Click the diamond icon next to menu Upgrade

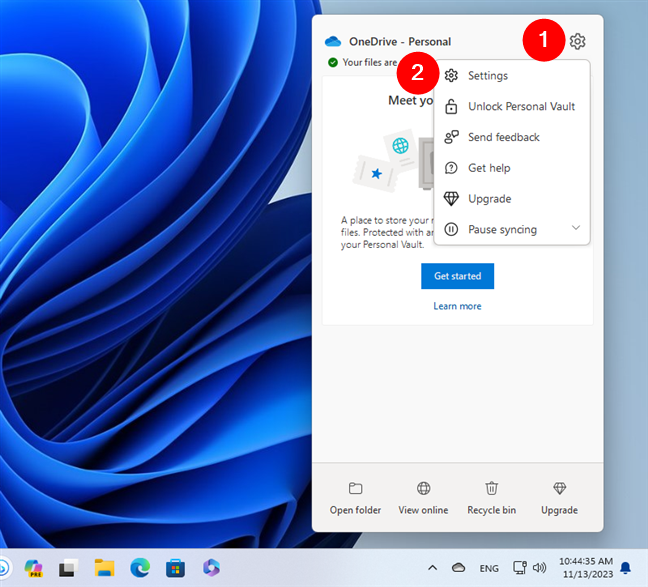[451, 199]
